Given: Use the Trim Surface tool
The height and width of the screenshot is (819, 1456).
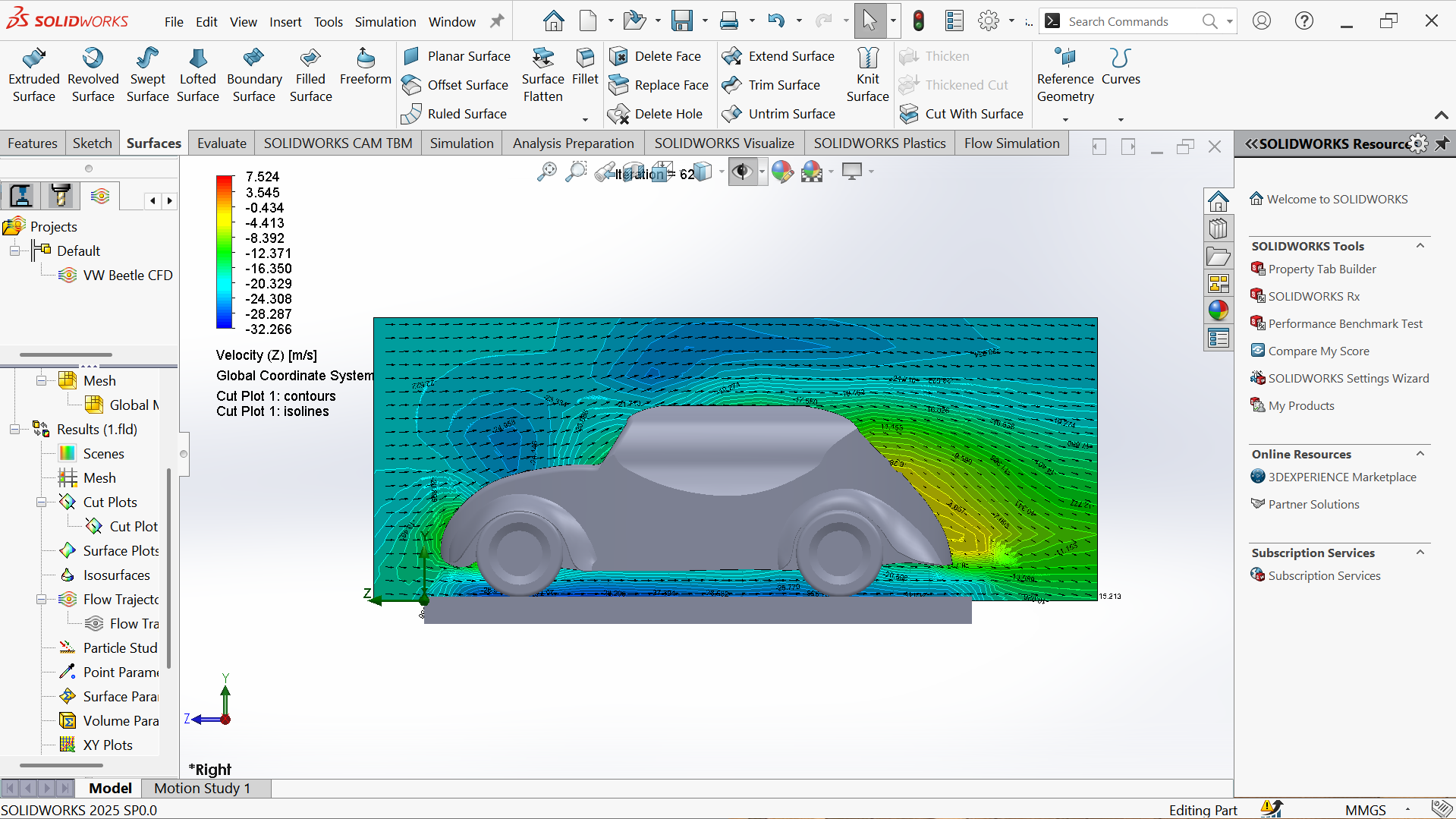Looking at the screenshot, I should (x=772, y=85).
